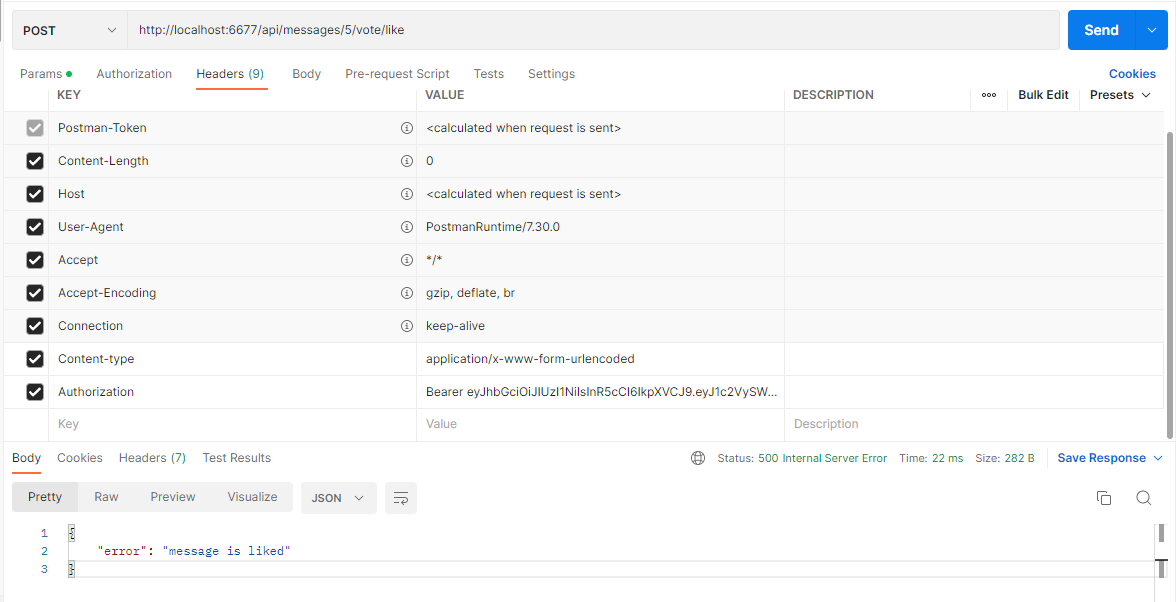Open the Test Results response tab
The width and height of the screenshot is (1176, 602).
[236, 457]
